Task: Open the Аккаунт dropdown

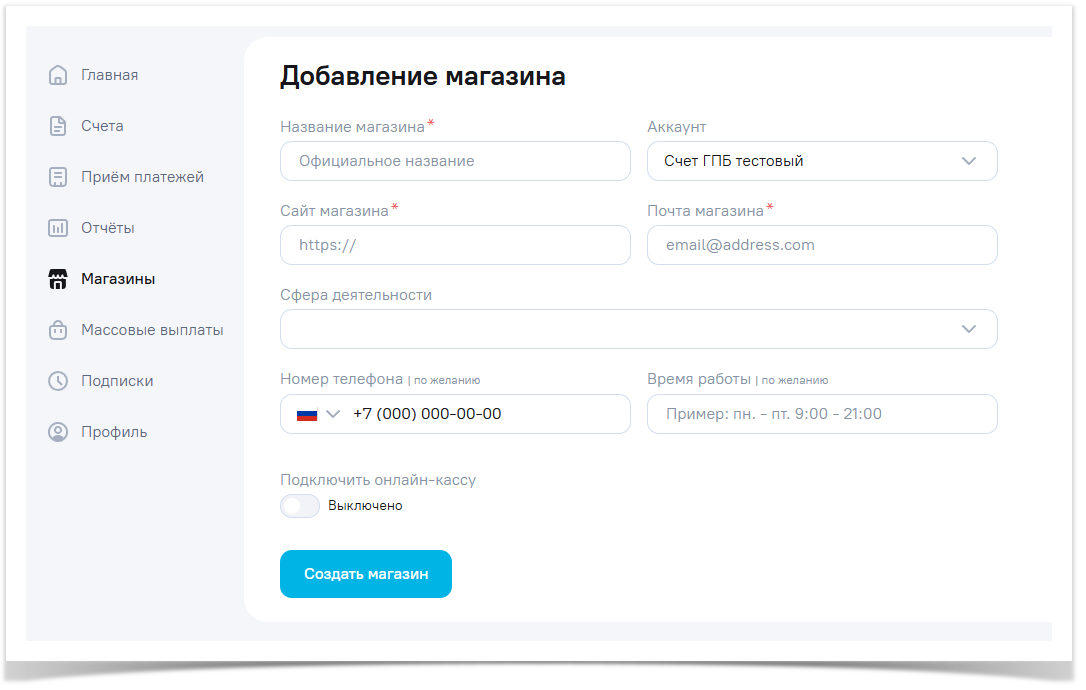Action: (x=821, y=161)
